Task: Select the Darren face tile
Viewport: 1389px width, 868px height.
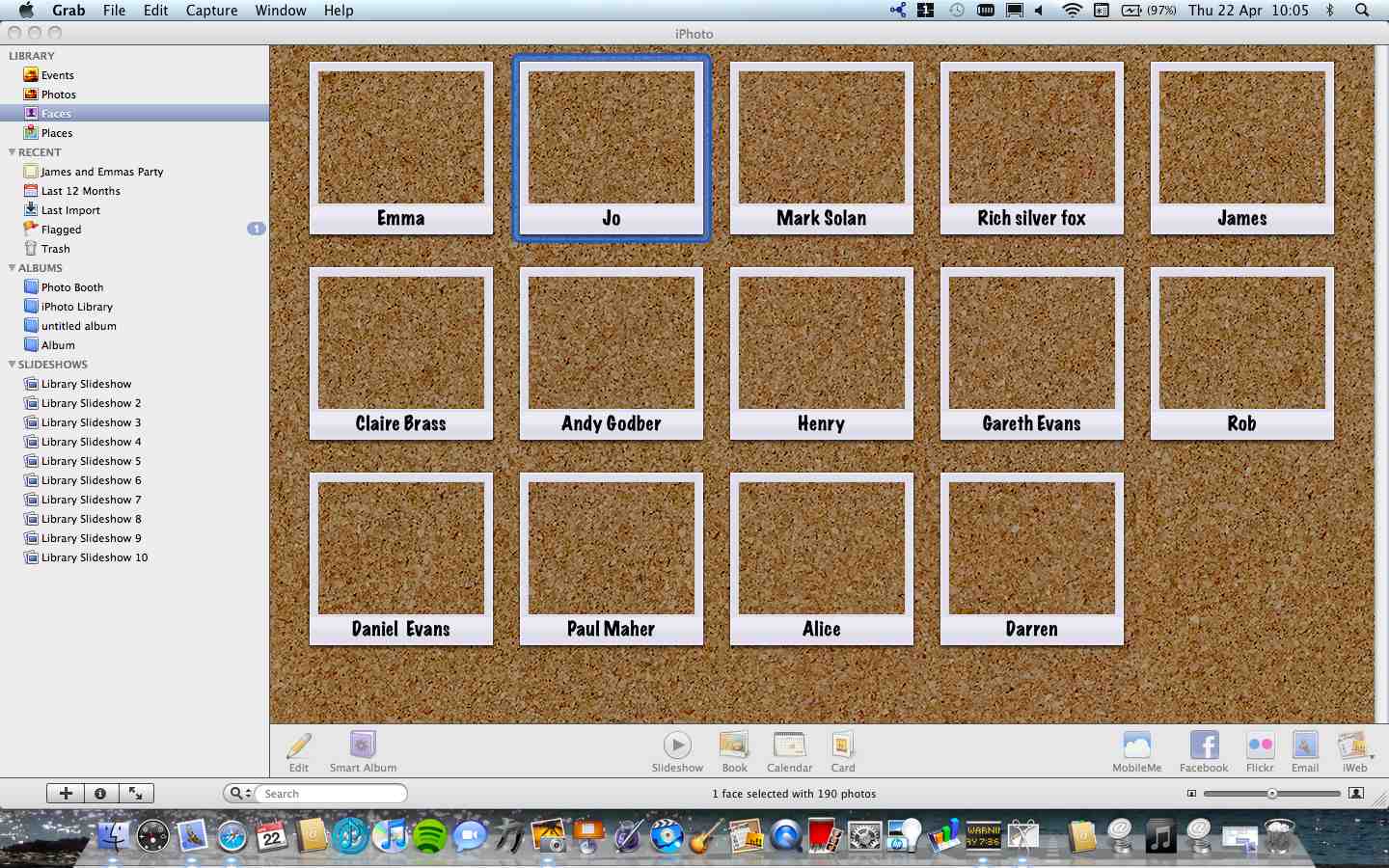Action: [x=1032, y=558]
